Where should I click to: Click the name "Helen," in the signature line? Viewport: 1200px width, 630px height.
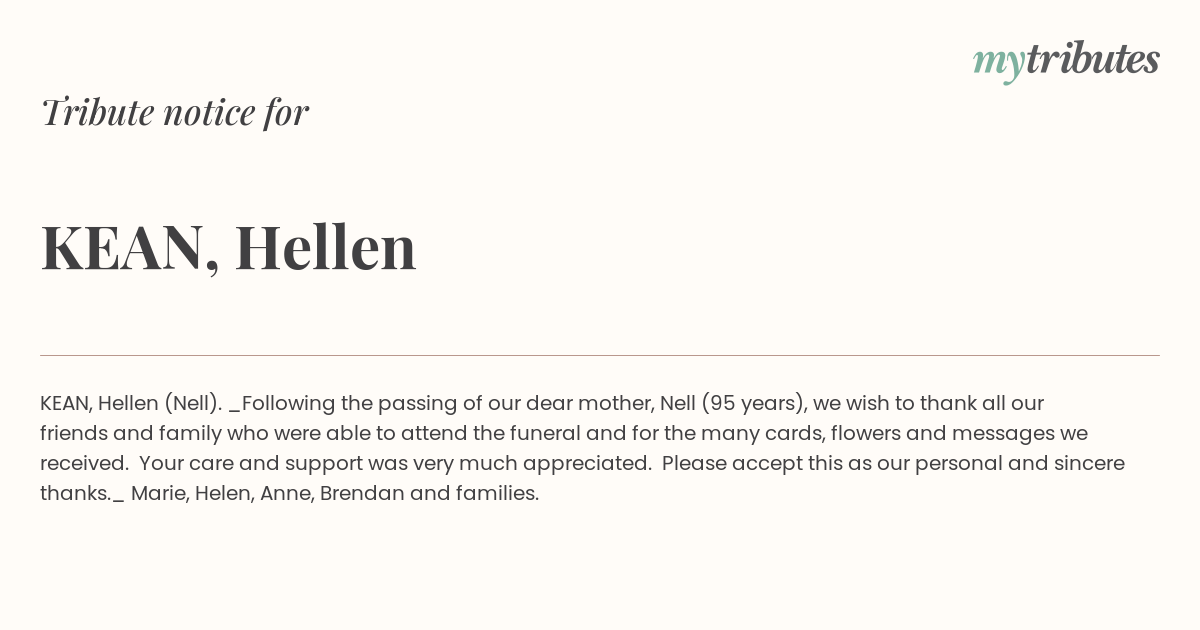224,494
